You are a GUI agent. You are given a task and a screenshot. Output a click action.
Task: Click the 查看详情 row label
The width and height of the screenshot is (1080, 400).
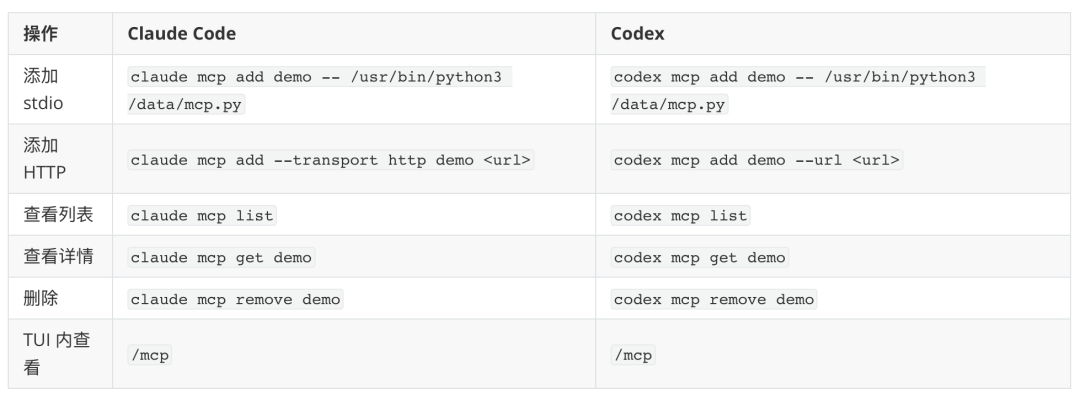click(x=58, y=257)
